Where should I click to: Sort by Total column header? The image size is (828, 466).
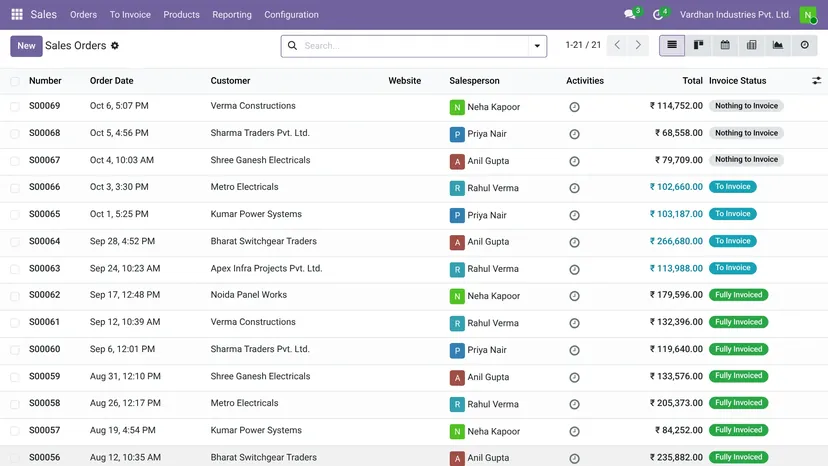pos(692,81)
